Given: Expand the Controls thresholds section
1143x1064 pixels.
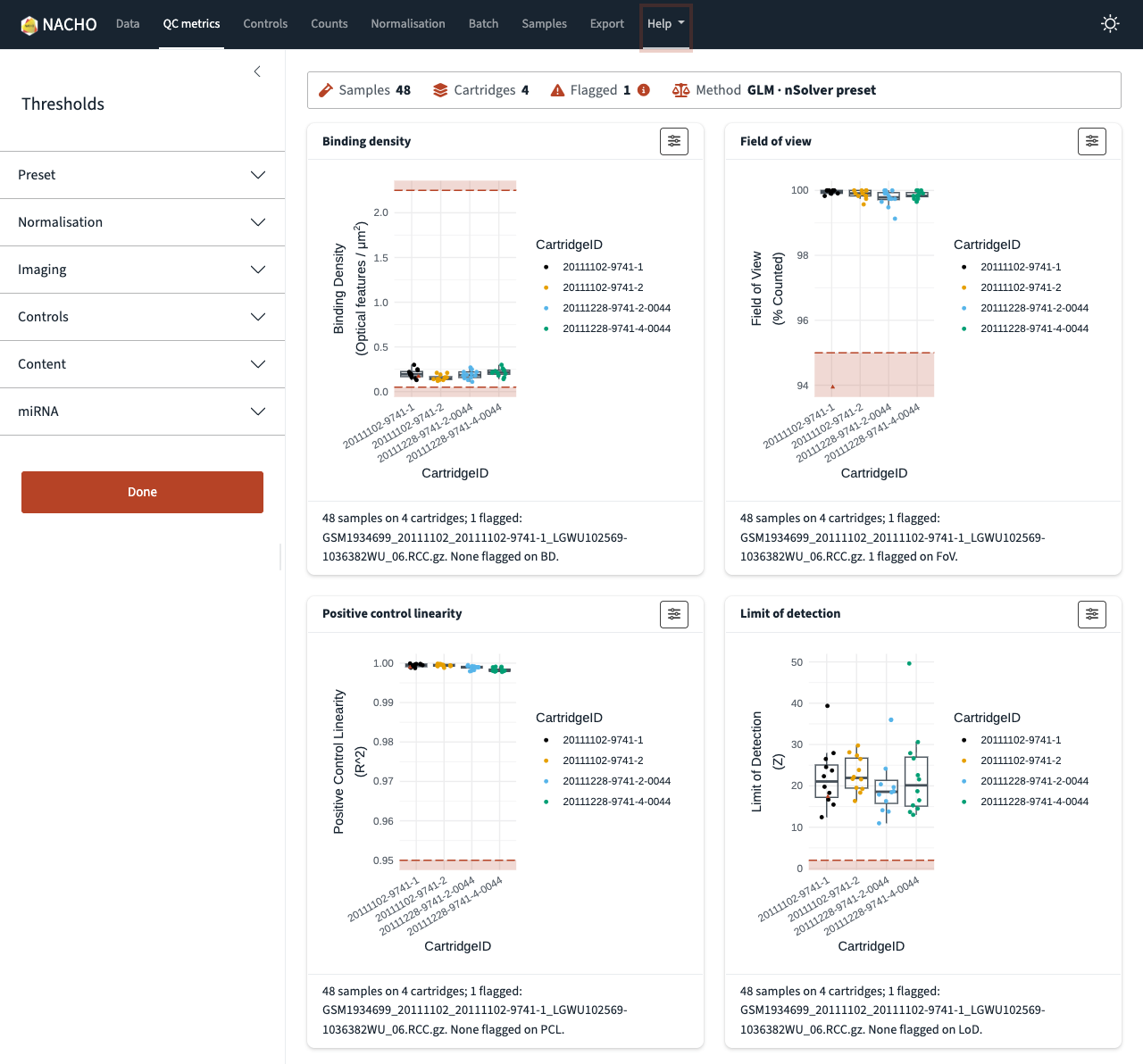Looking at the screenshot, I should pyautogui.click(x=142, y=317).
